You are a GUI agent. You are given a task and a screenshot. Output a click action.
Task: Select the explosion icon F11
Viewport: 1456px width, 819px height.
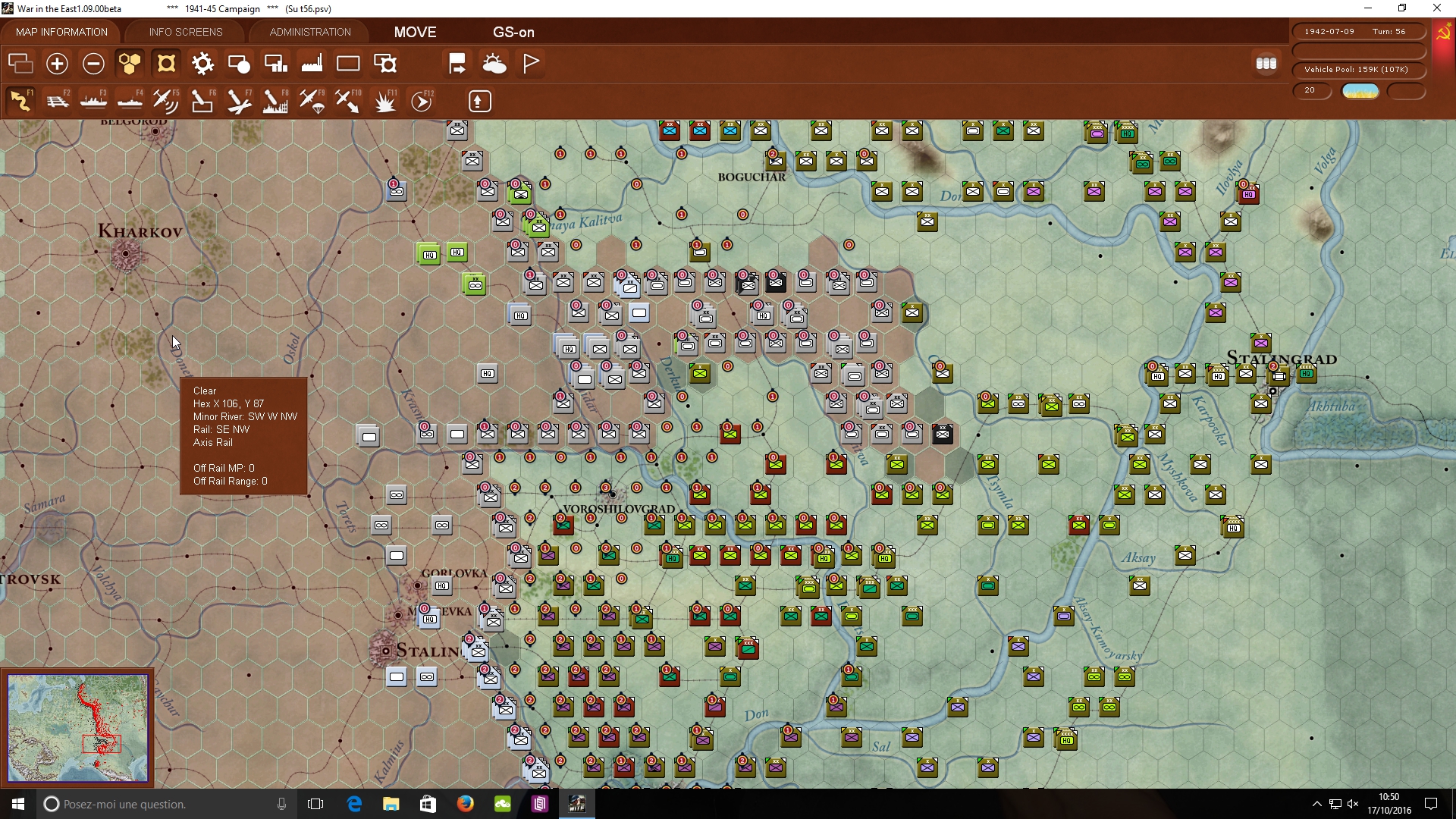coord(385,101)
